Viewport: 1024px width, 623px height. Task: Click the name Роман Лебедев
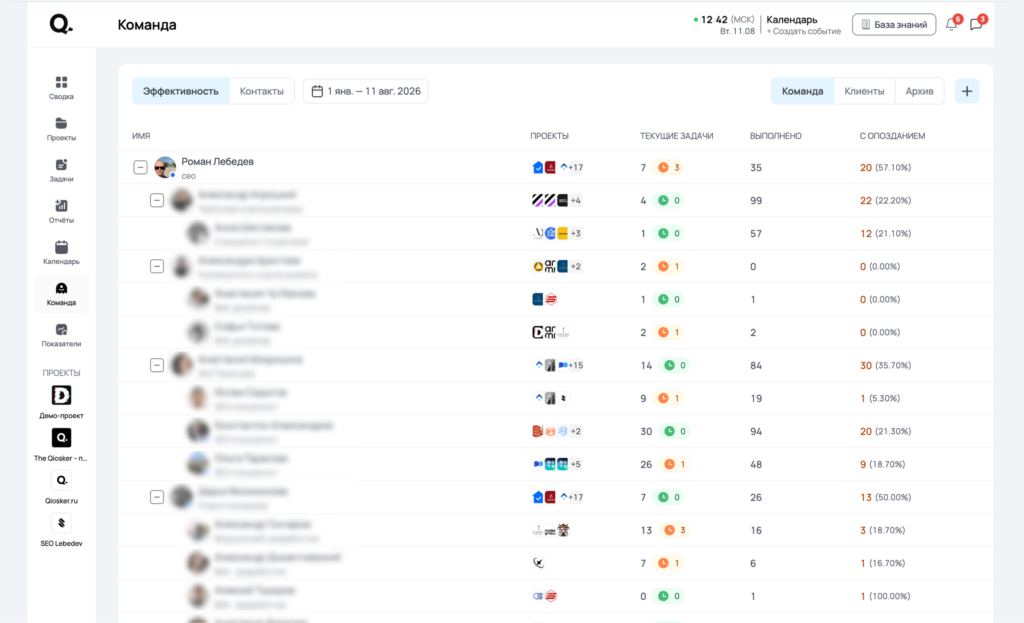point(217,161)
